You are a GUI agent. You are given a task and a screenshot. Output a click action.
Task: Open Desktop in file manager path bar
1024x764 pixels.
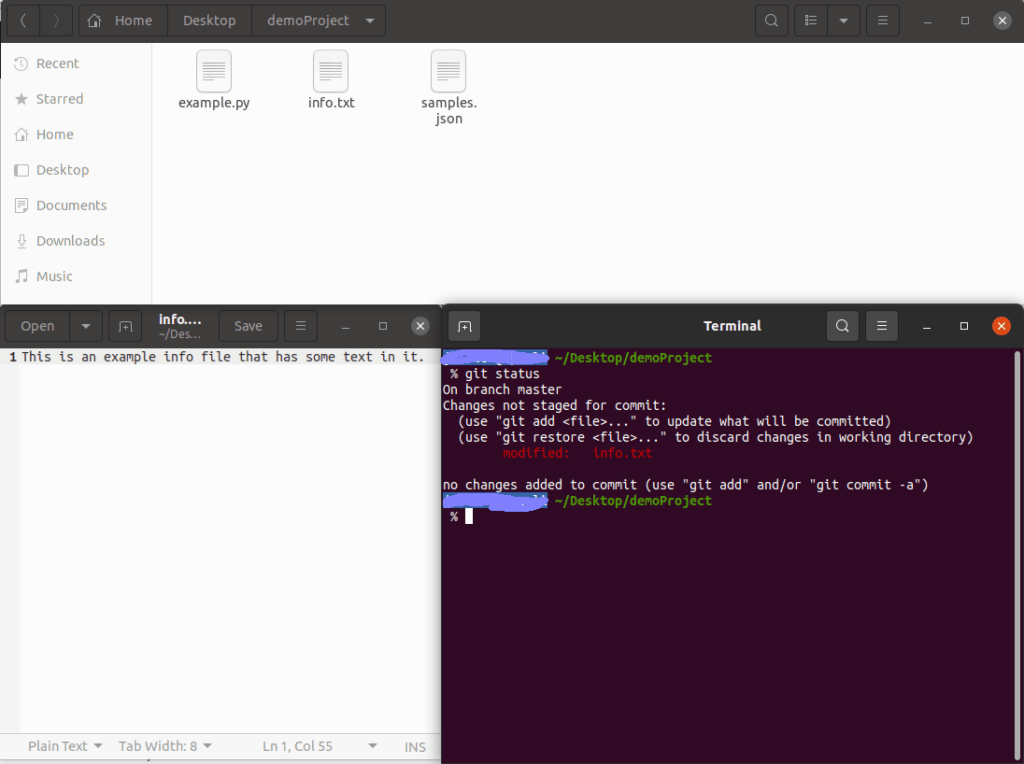point(209,20)
